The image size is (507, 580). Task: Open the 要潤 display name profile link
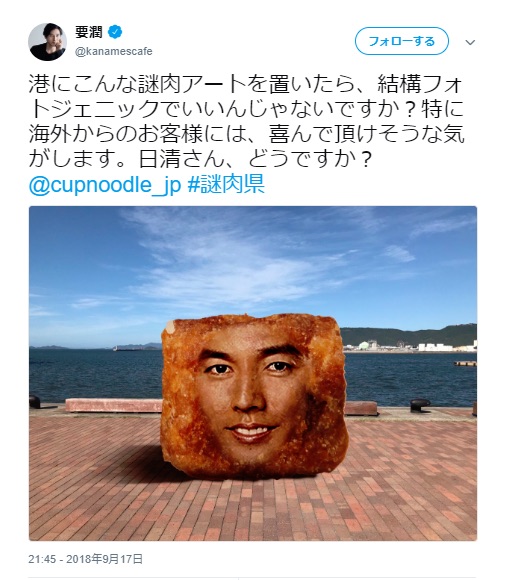[89, 32]
